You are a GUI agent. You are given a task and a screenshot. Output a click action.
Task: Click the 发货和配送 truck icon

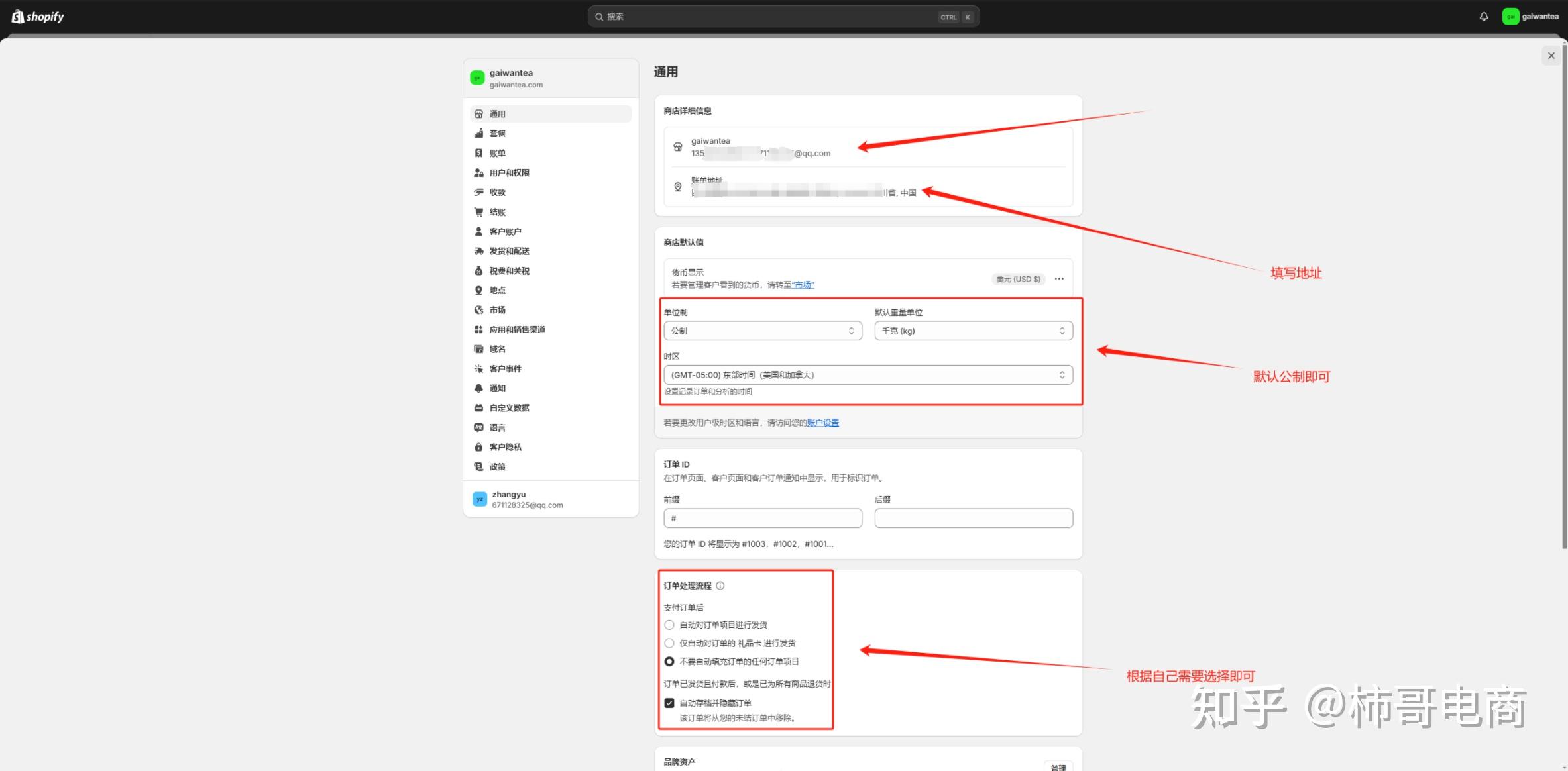[x=478, y=251]
